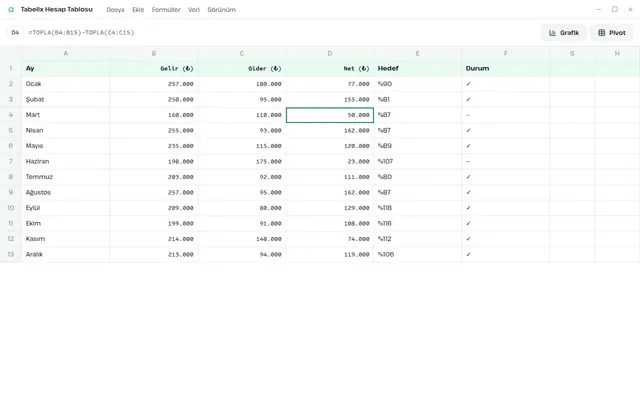
Task: Click the Tabelix app logo icon
Action: (x=11, y=9)
